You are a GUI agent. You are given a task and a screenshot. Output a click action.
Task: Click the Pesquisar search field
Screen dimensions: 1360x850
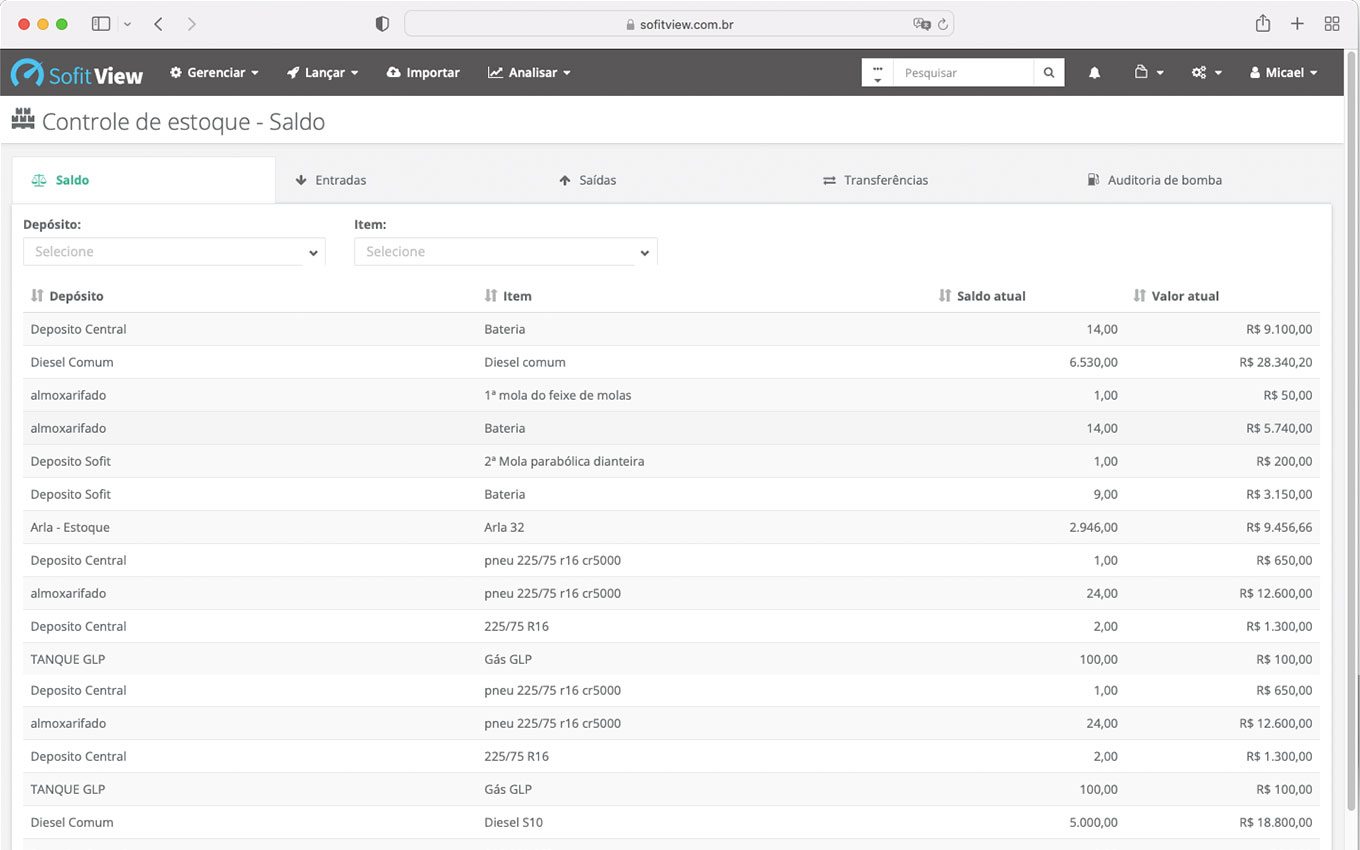click(962, 73)
